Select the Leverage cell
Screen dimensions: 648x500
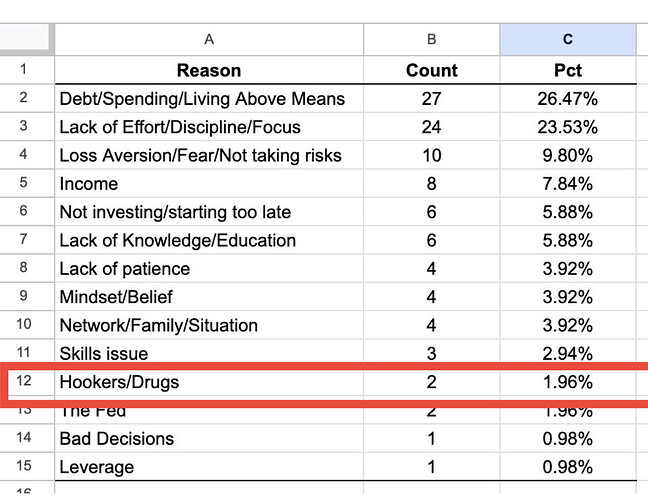tap(209, 467)
